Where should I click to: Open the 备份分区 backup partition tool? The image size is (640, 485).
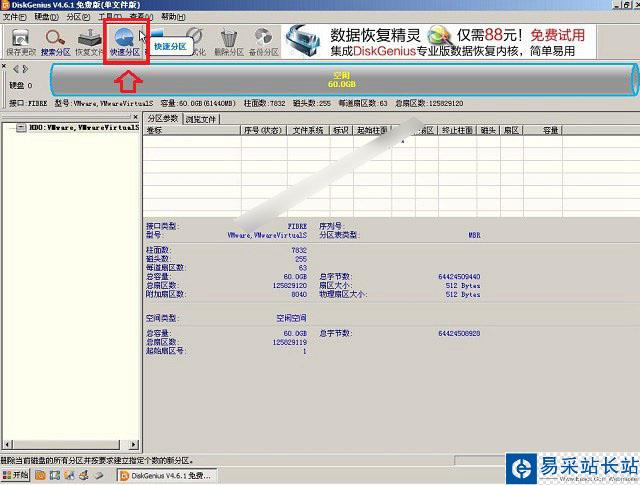(264, 42)
